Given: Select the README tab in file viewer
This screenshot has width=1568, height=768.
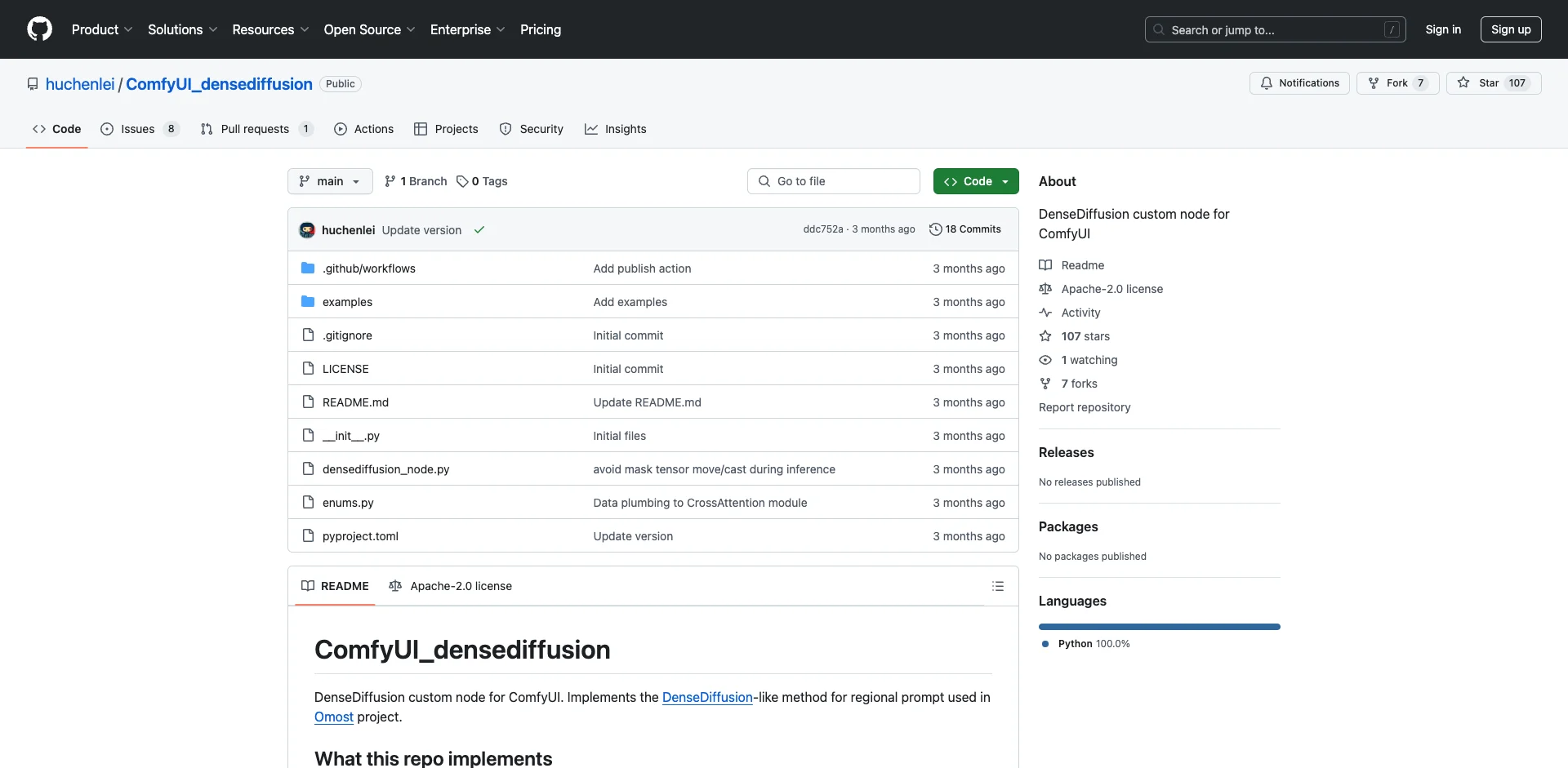Looking at the screenshot, I should point(335,586).
